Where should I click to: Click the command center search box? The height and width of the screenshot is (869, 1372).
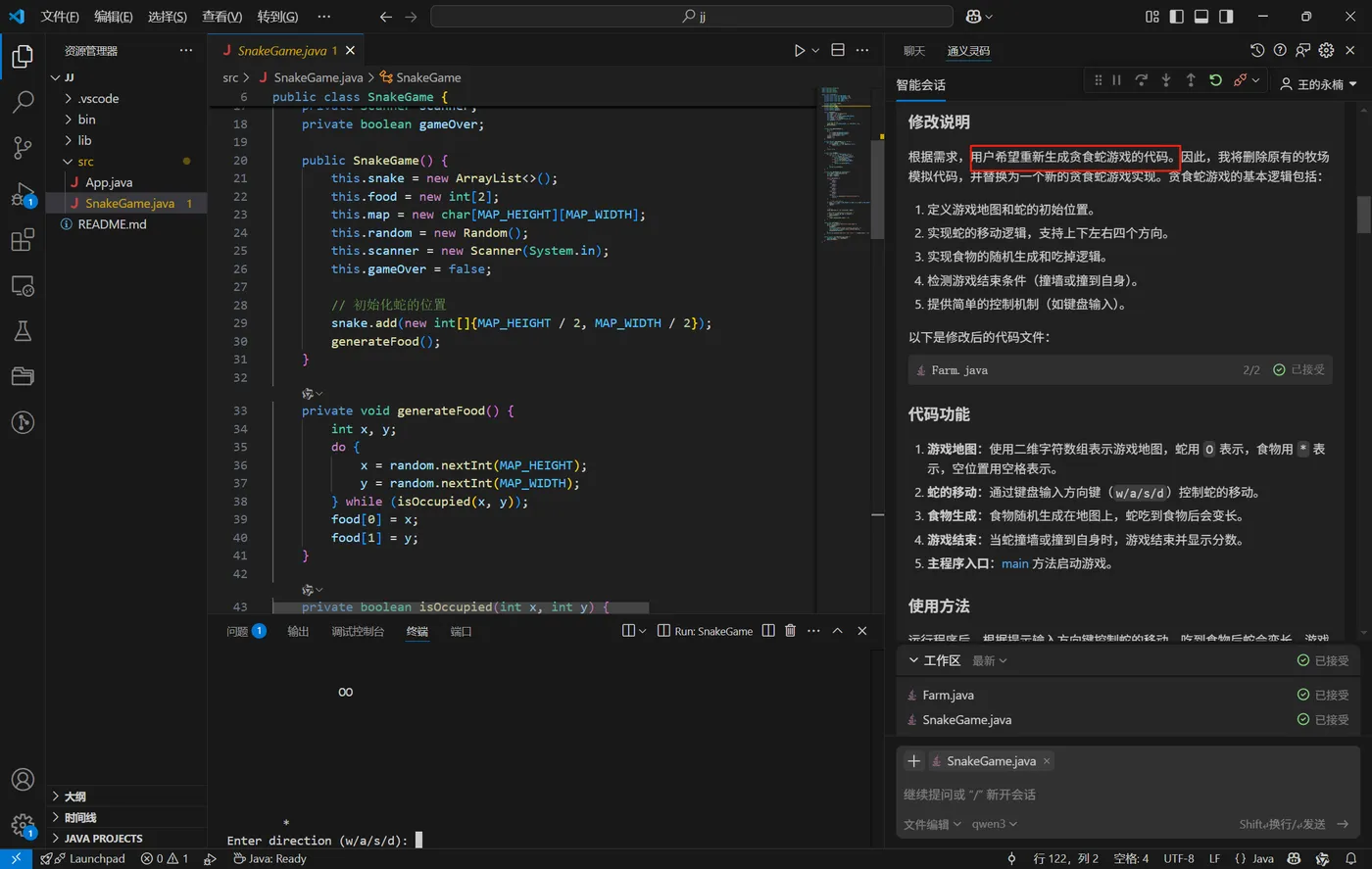[692, 17]
